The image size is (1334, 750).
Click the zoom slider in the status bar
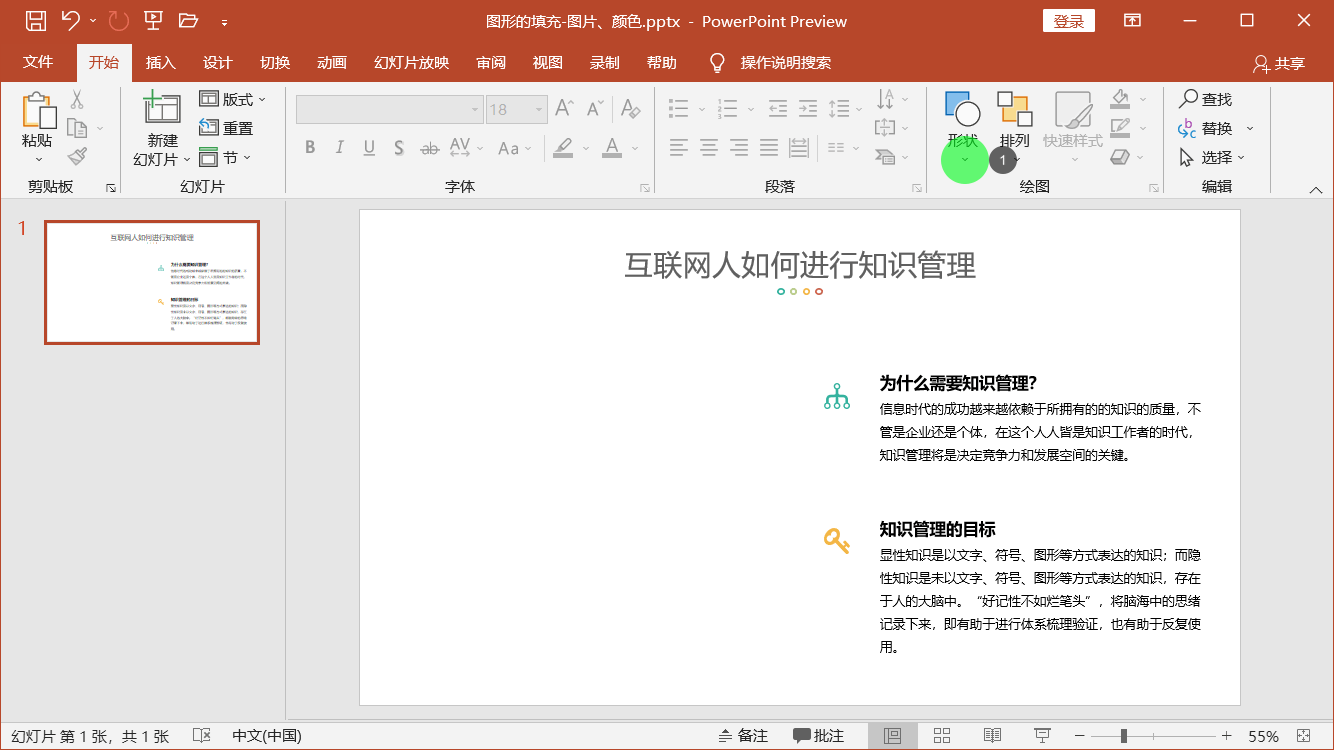tap(1155, 736)
